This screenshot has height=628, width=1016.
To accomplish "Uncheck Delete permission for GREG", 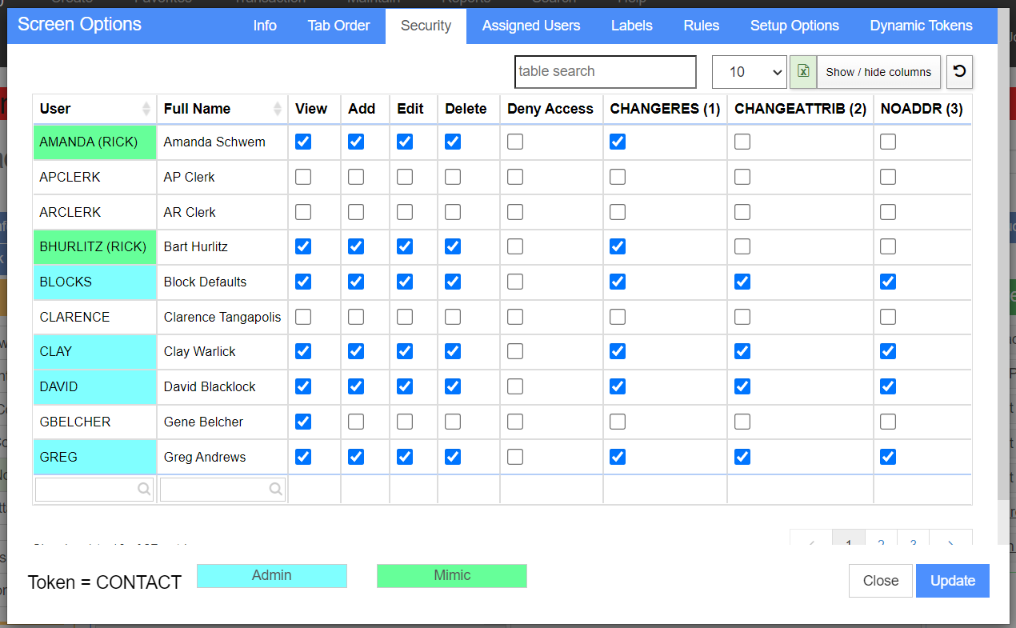I will coord(453,457).
